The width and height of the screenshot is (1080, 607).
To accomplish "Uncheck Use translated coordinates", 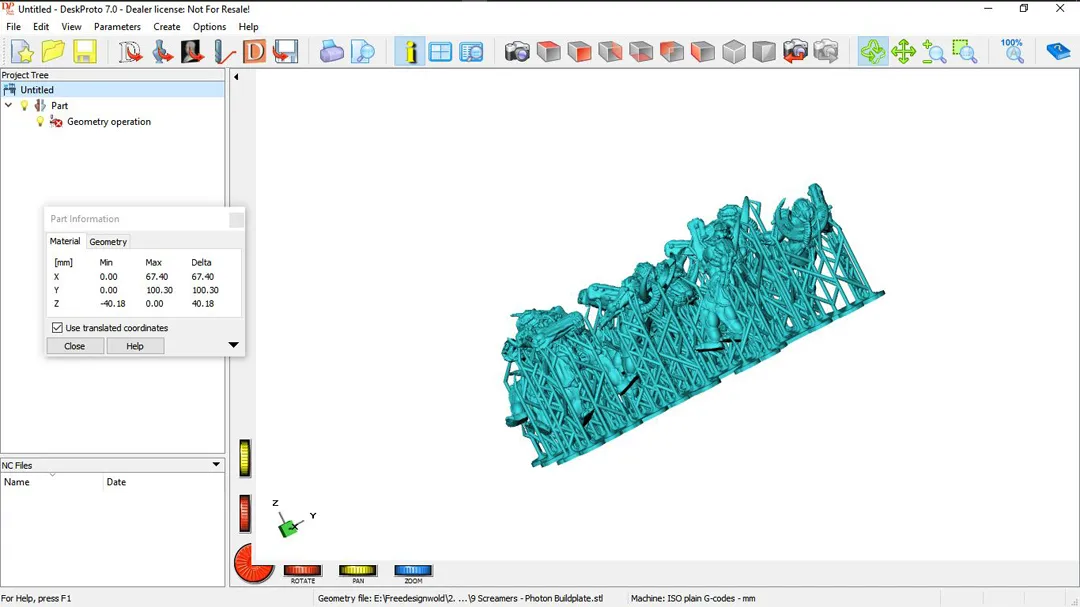I will [57, 328].
